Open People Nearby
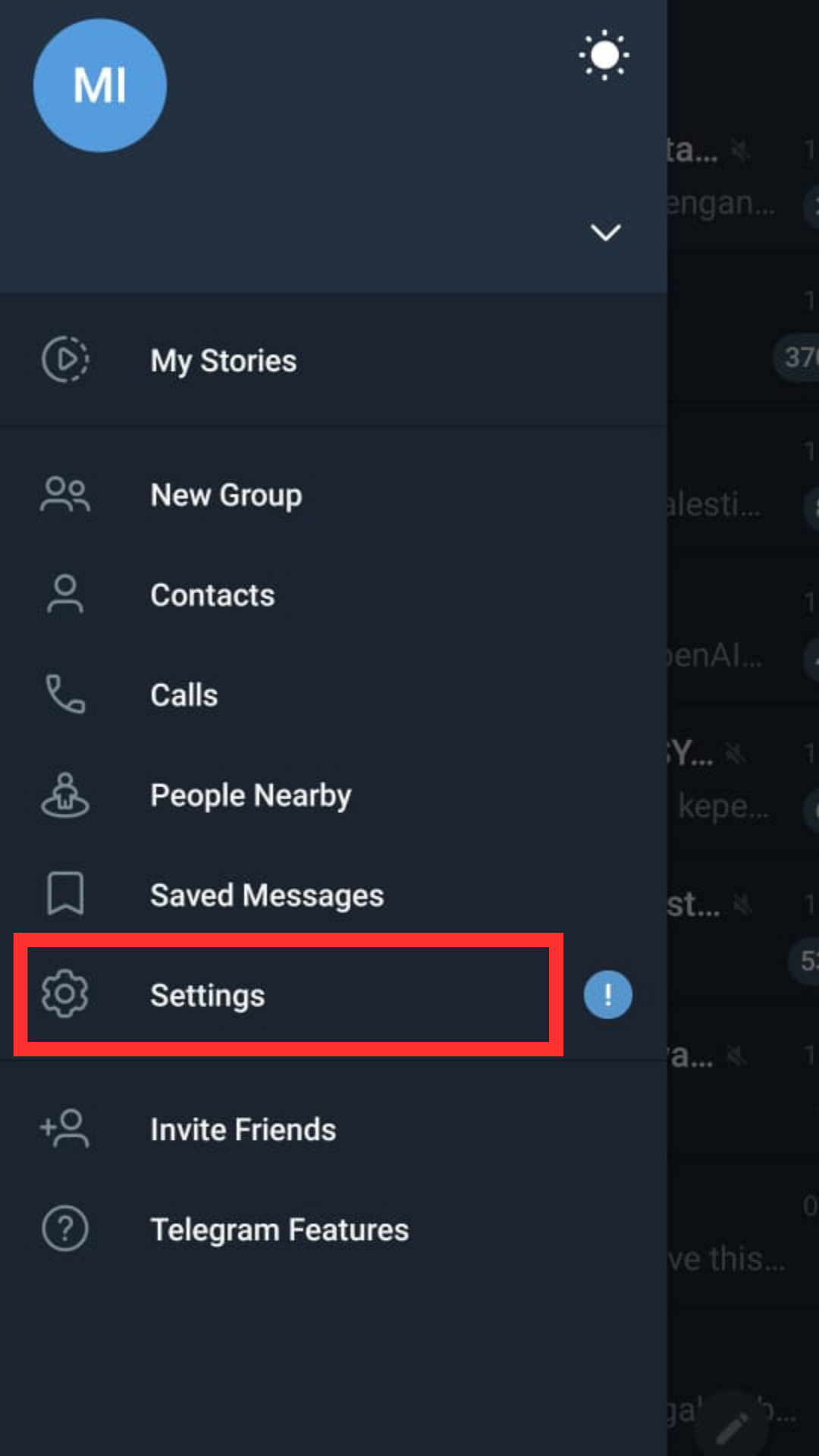Viewport: 819px width, 1456px height. click(250, 795)
